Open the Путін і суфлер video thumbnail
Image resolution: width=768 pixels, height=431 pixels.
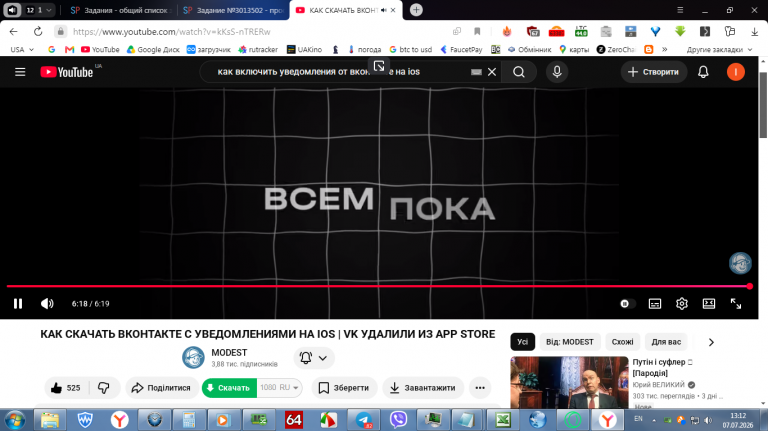click(569, 383)
